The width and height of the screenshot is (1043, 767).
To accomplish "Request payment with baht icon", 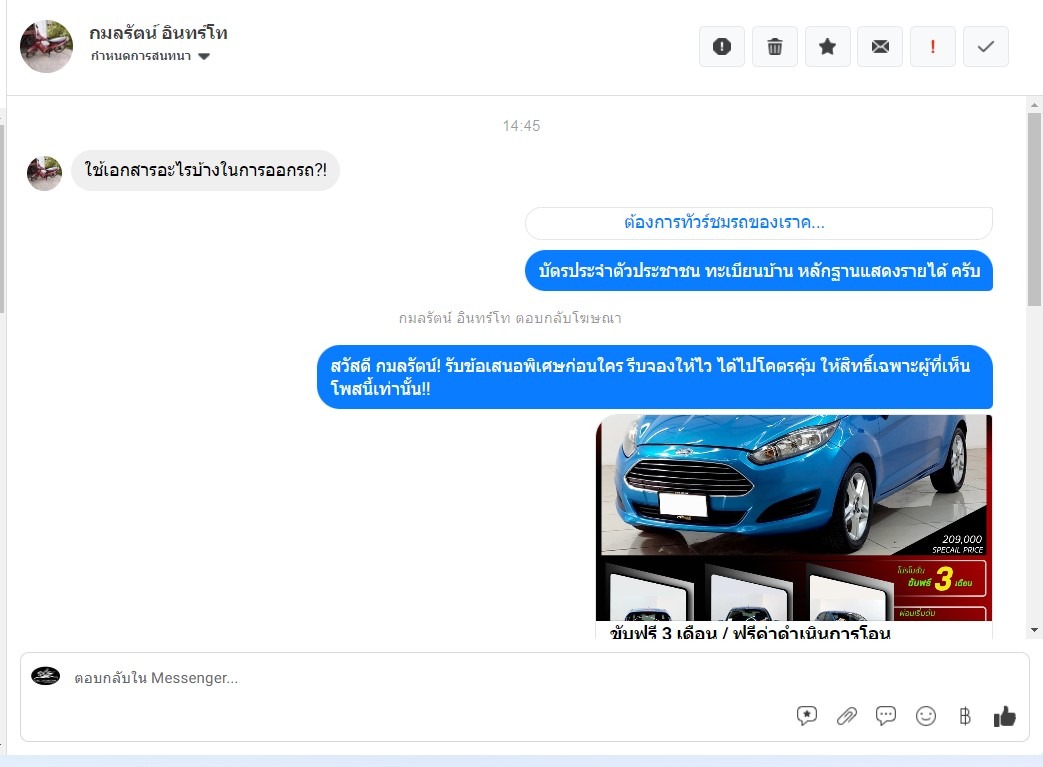I will tap(965, 716).
